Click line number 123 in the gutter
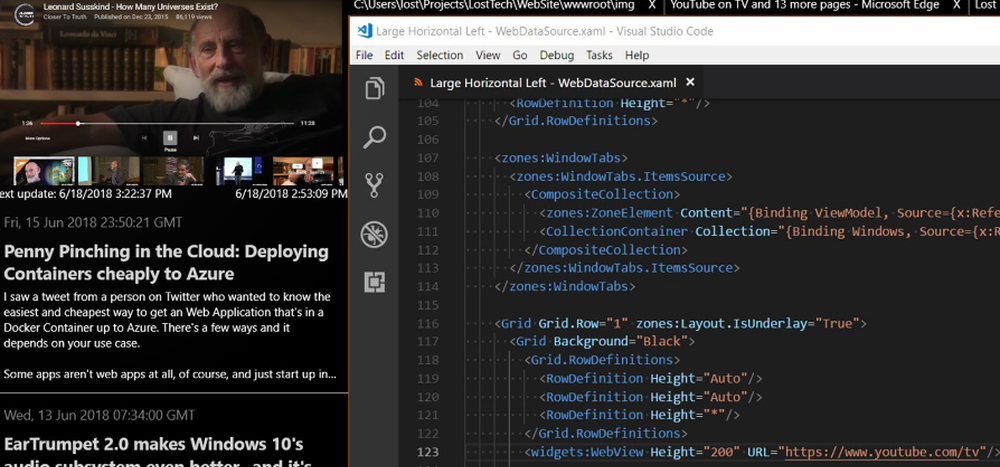This screenshot has height=467, width=1000. [x=427, y=452]
